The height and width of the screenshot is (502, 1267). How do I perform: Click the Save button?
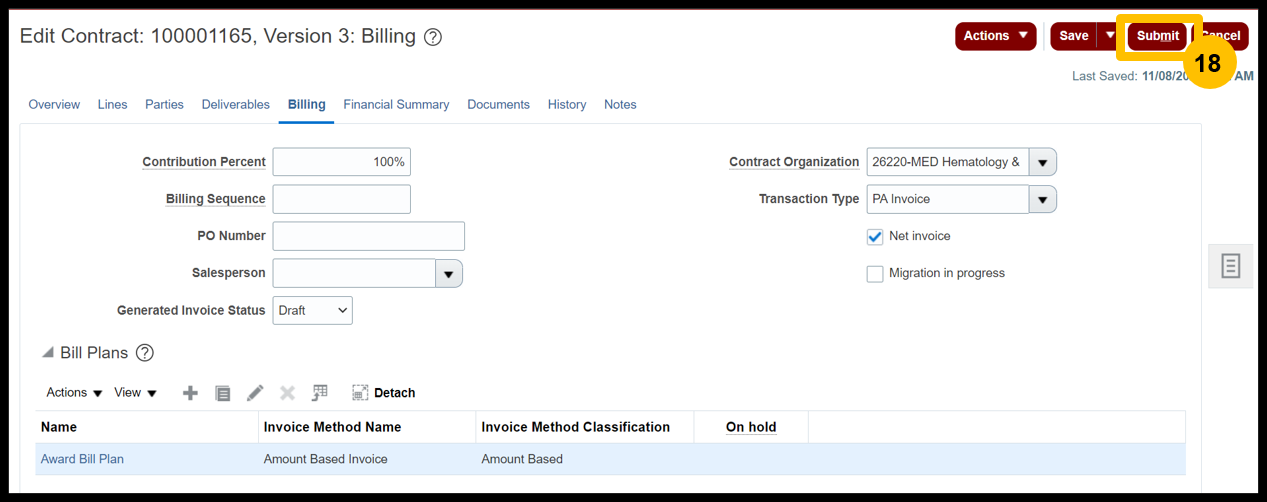pos(1074,36)
